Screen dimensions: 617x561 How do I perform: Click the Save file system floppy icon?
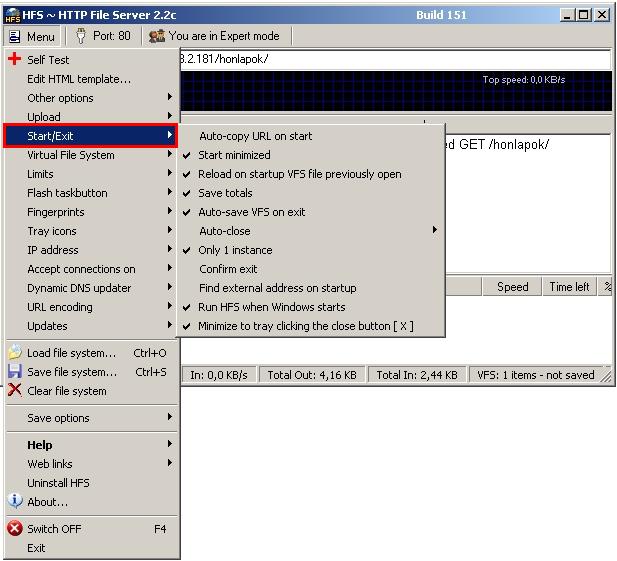pyautogui.click(x=15, y=371)
